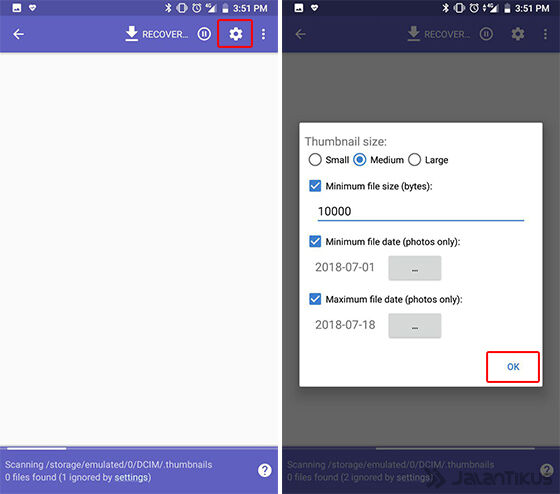Tap the help question icon in left screen
Viewport: 560px width, 494px height.
click(x=265, y=470)
